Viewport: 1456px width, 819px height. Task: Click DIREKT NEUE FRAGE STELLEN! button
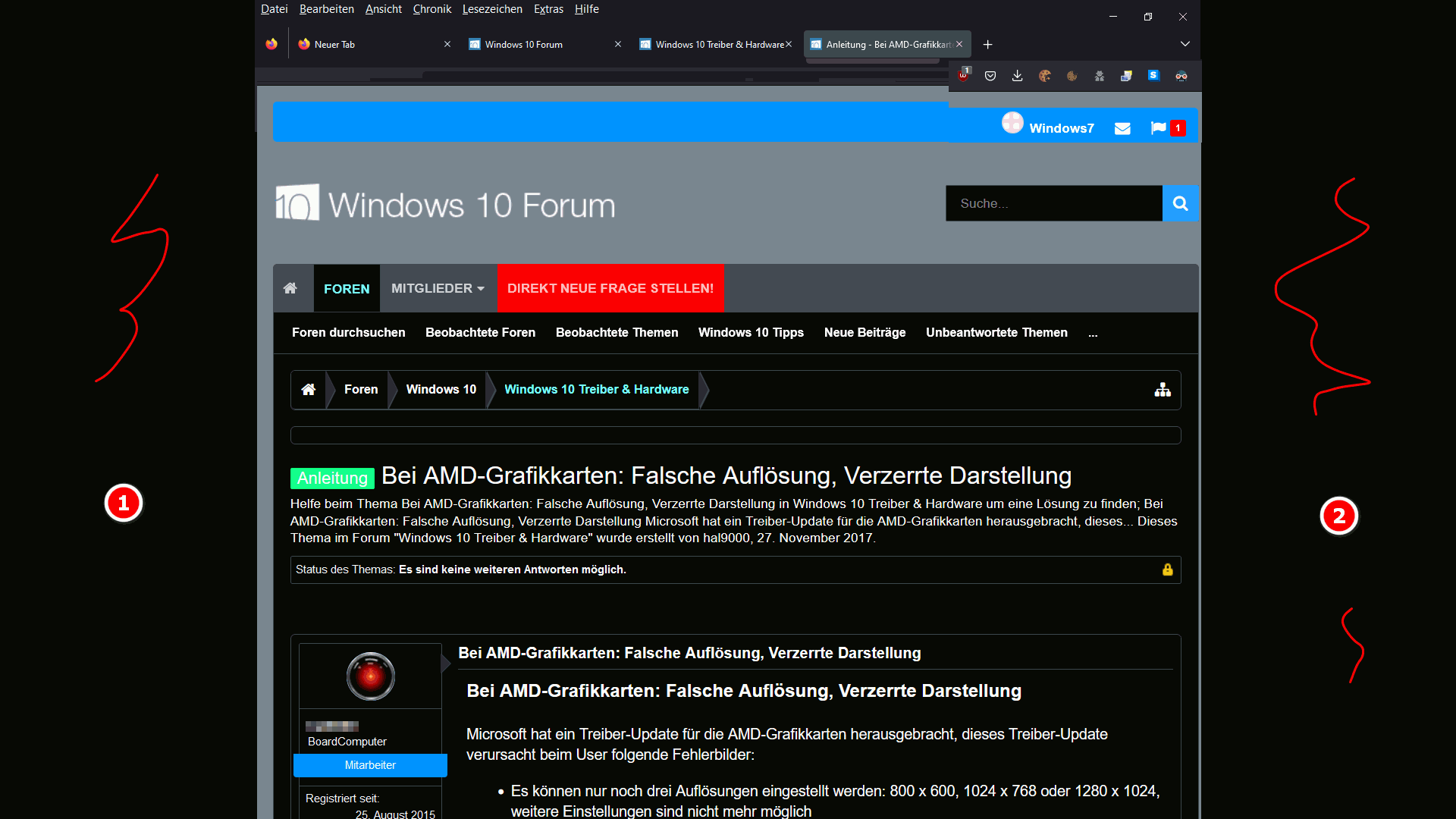pos(610,288)
